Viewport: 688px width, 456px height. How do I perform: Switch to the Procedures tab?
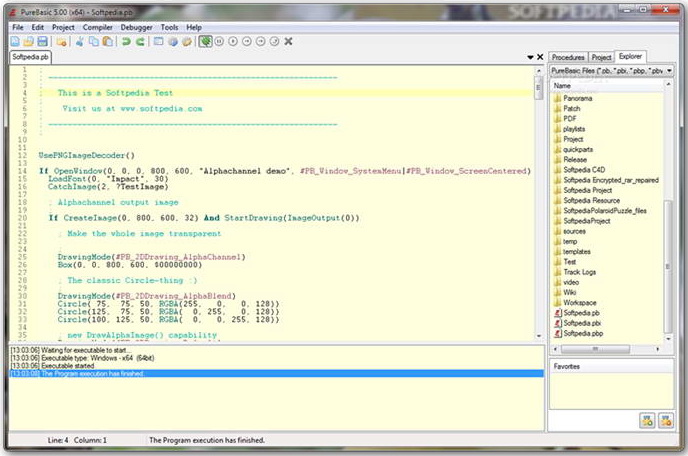click(568, 57)
